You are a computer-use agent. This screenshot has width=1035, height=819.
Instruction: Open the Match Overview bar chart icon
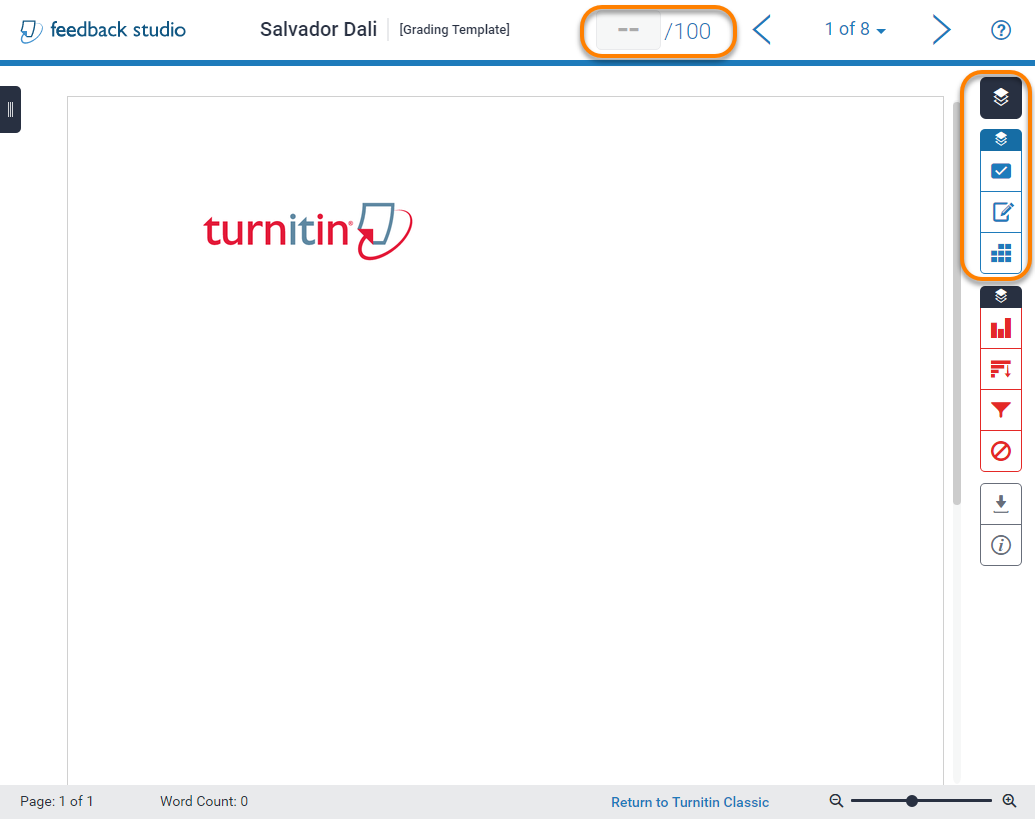[1001, 328]
